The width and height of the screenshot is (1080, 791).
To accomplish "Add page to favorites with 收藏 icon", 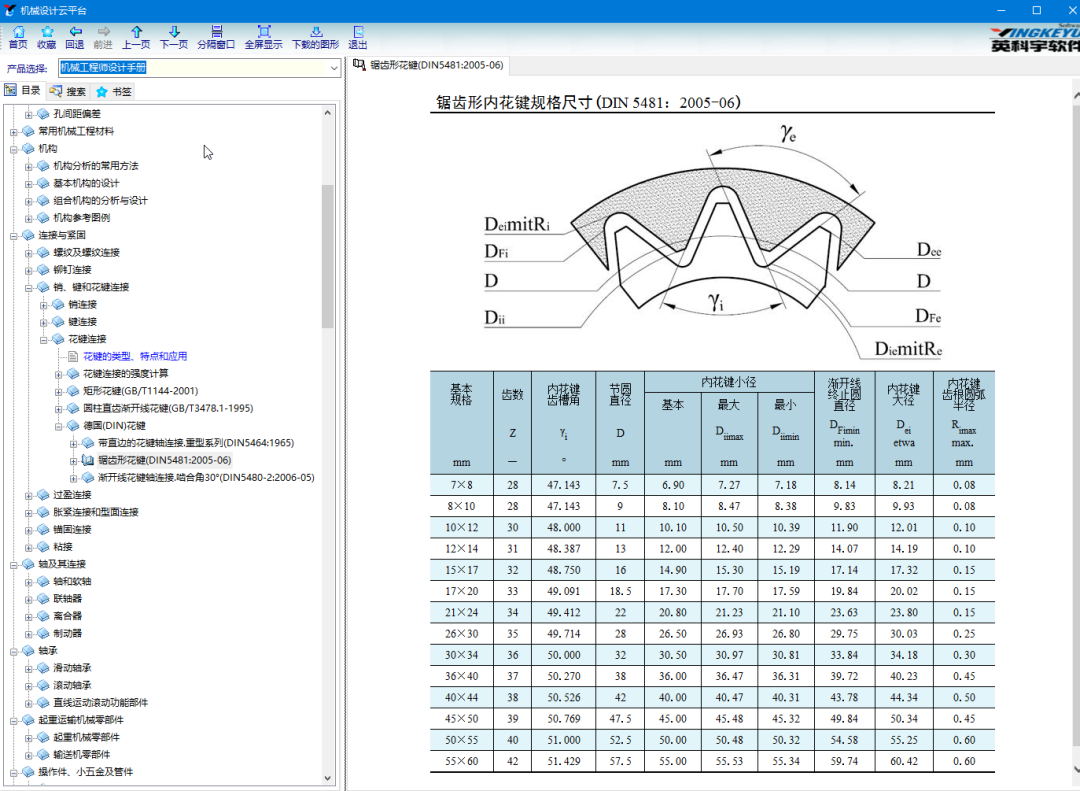I will [x=46, y=37].
